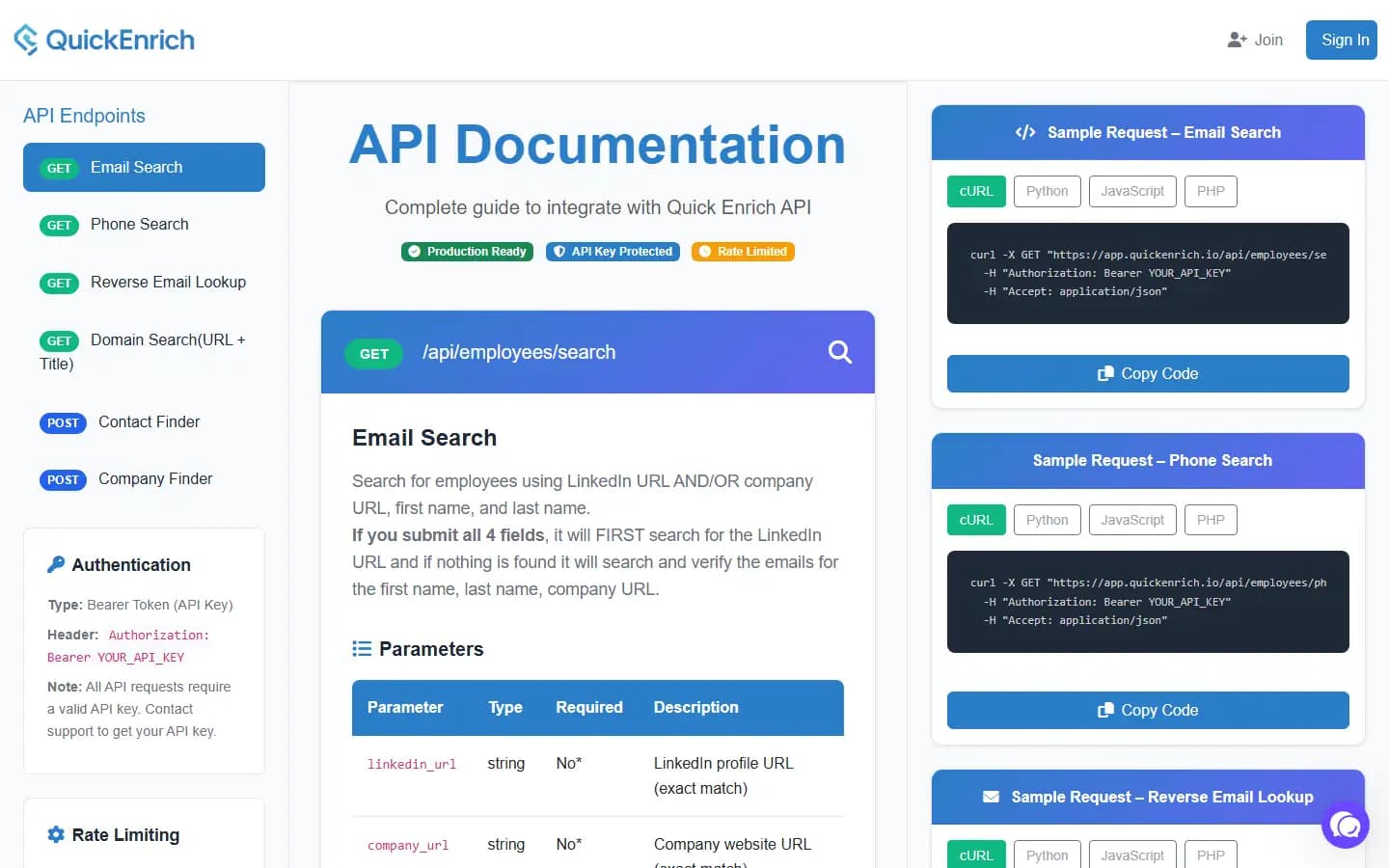Select PHP tab in Email Search sample

pos(1211,191)
